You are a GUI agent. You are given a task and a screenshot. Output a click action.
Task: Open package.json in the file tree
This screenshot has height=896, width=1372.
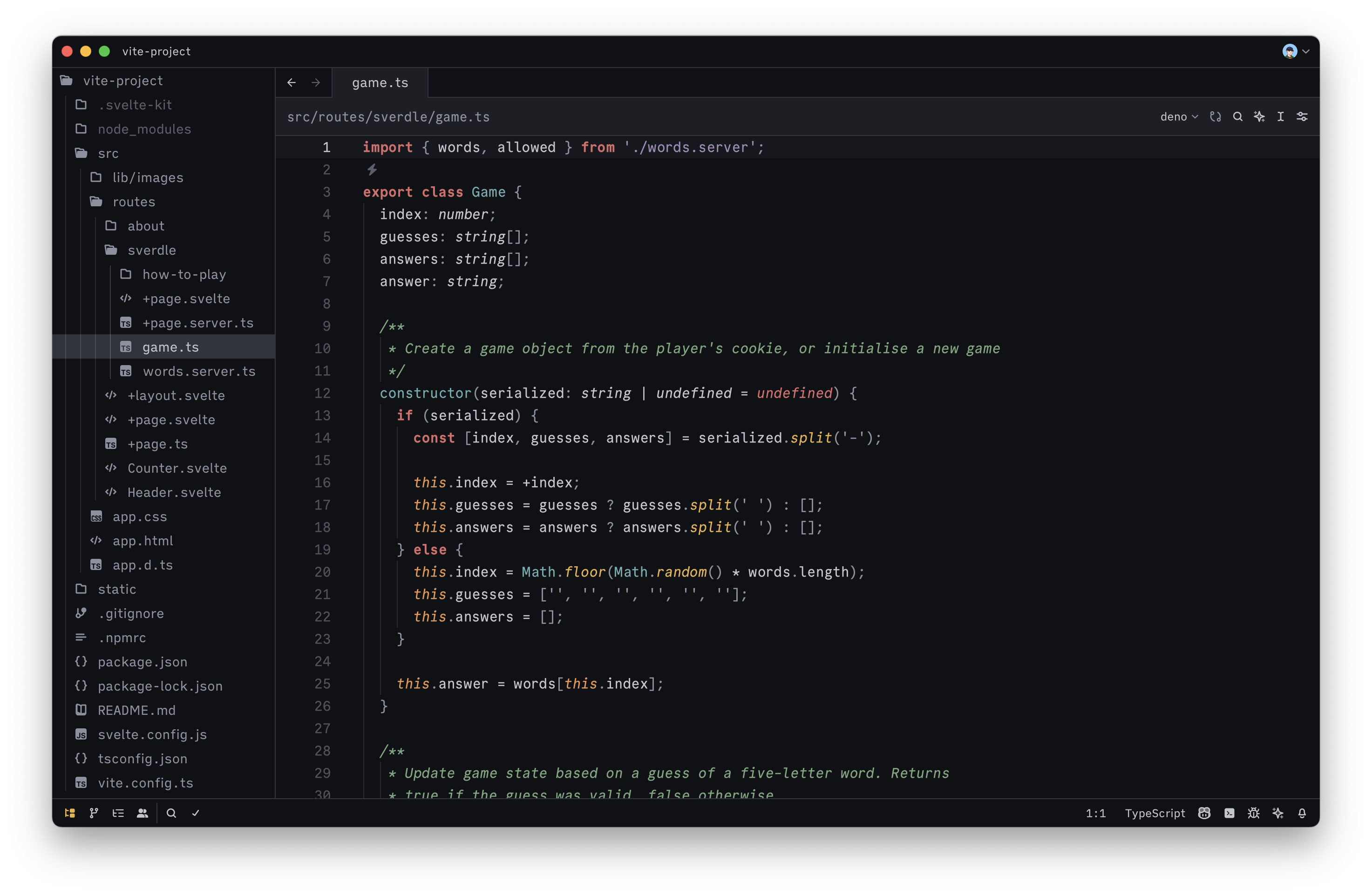click(163, 662)
